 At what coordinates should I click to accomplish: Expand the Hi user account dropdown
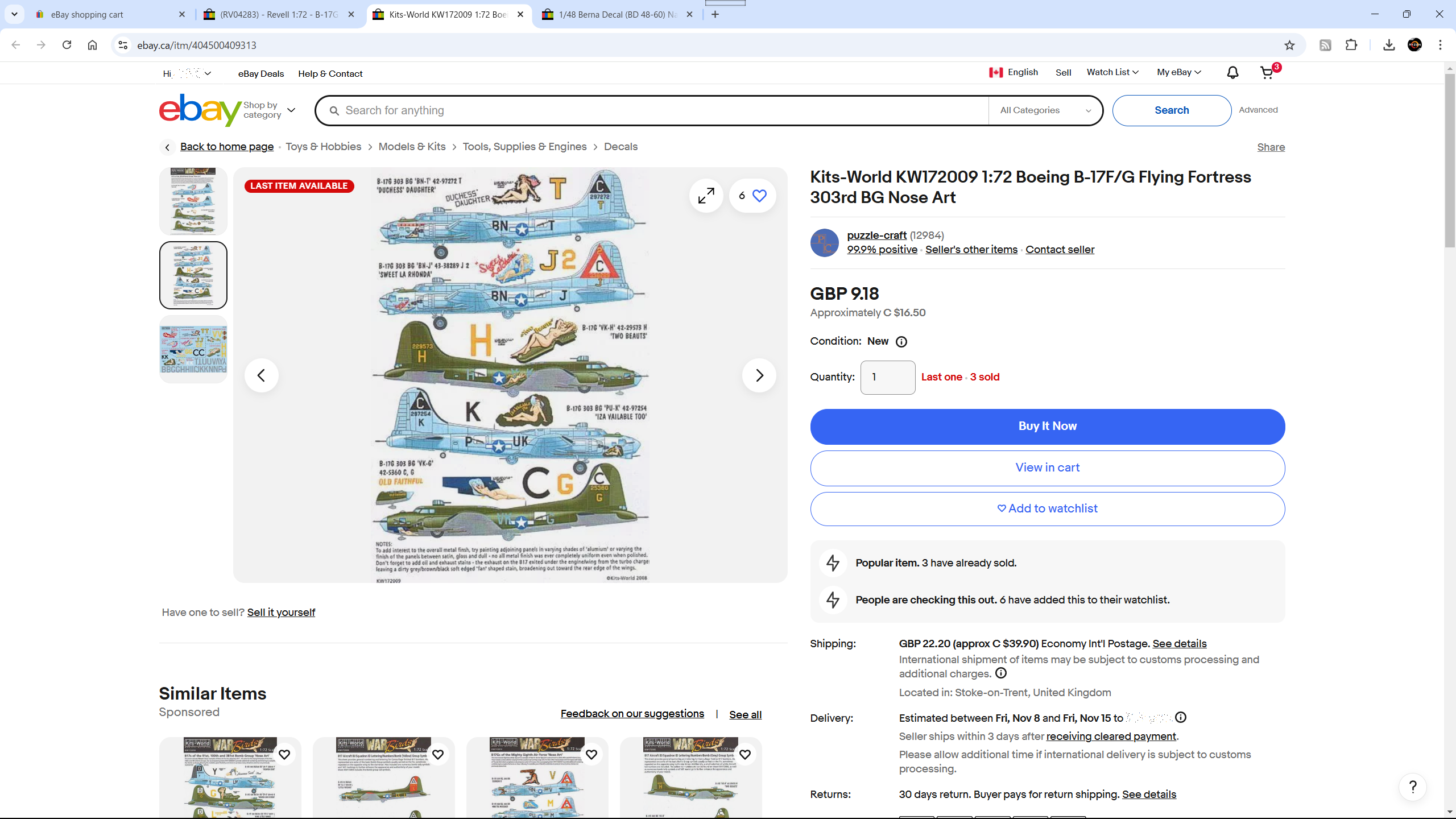point(188,73)
